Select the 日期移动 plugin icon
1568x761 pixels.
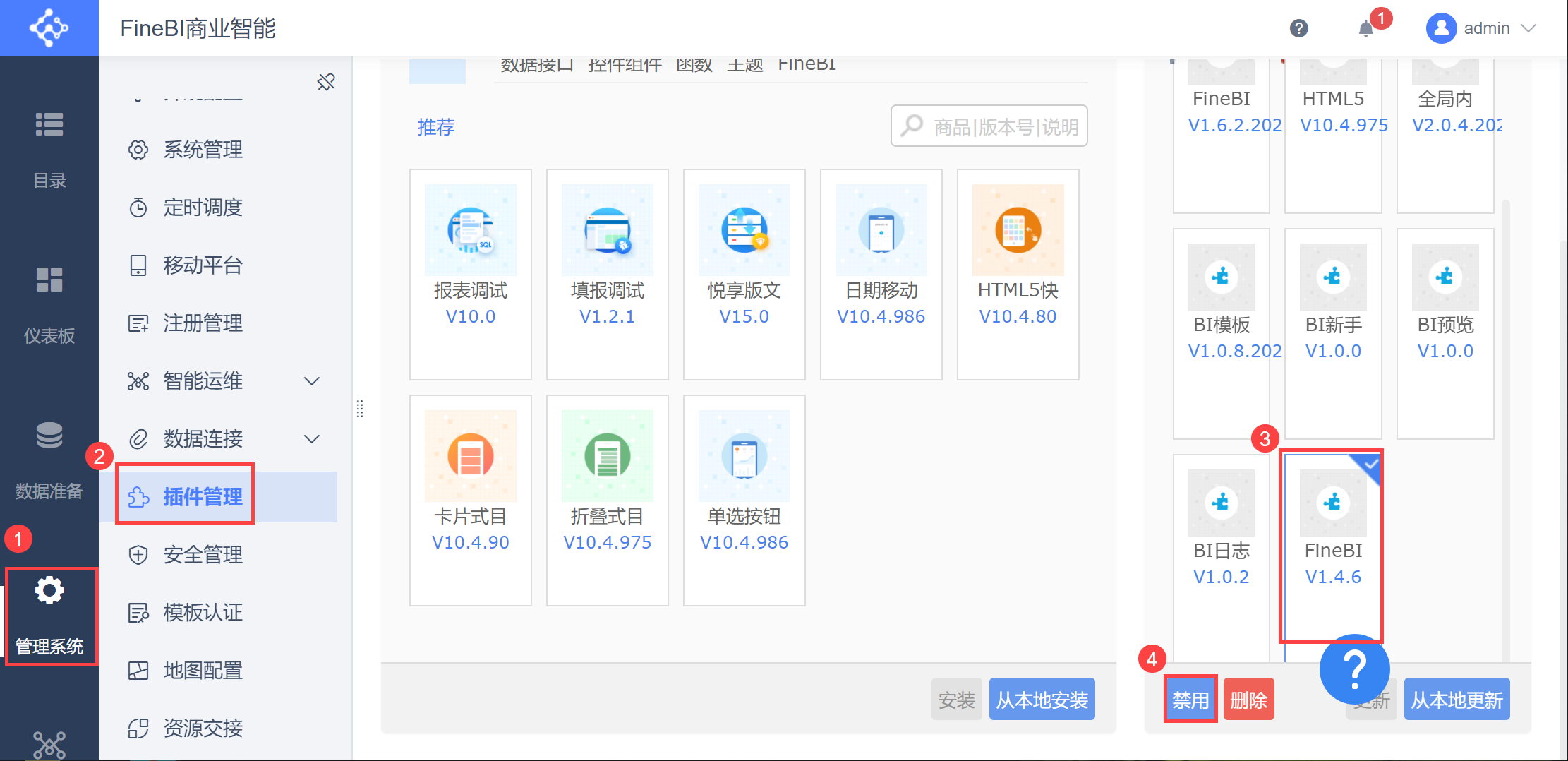tap(881, 230)
